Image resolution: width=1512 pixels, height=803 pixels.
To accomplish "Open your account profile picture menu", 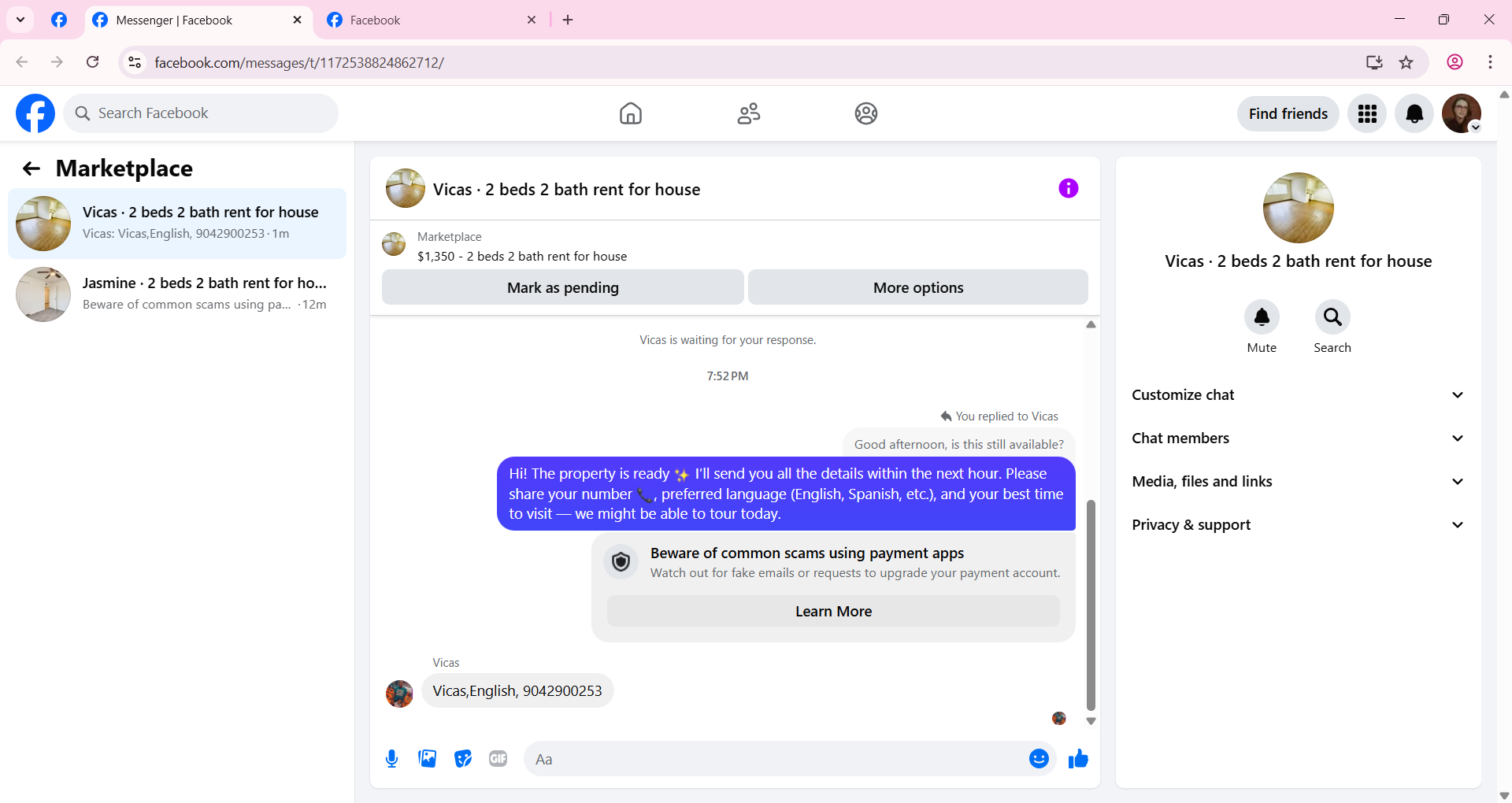I will pyautogui.click(x=1462, y=113).
